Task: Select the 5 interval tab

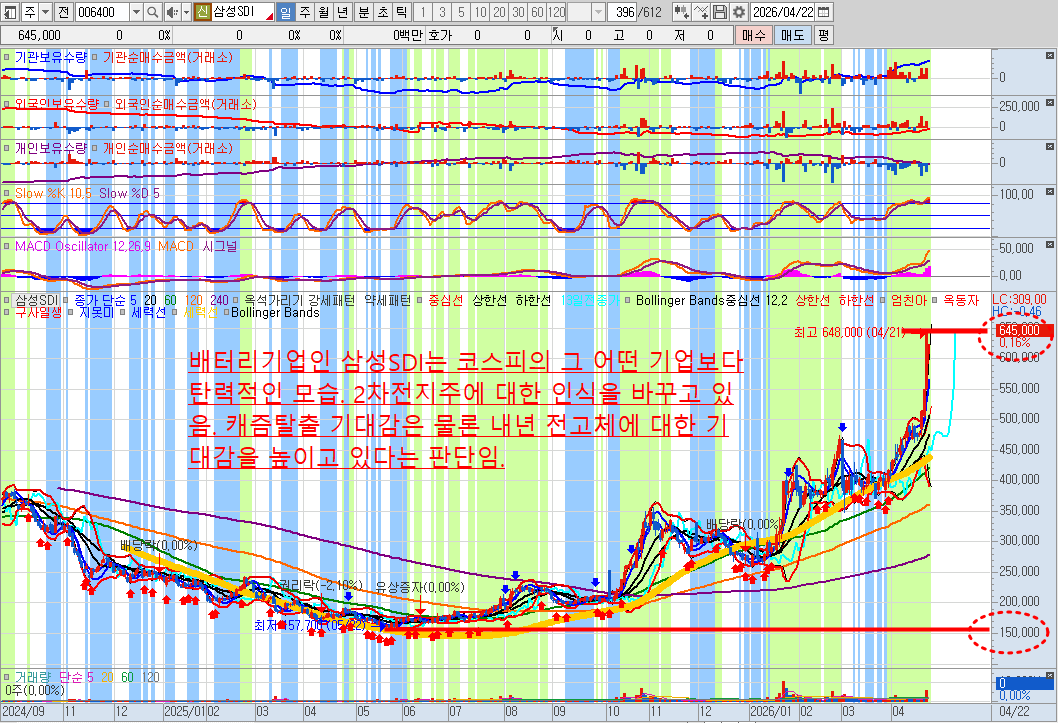Action: 460,12
